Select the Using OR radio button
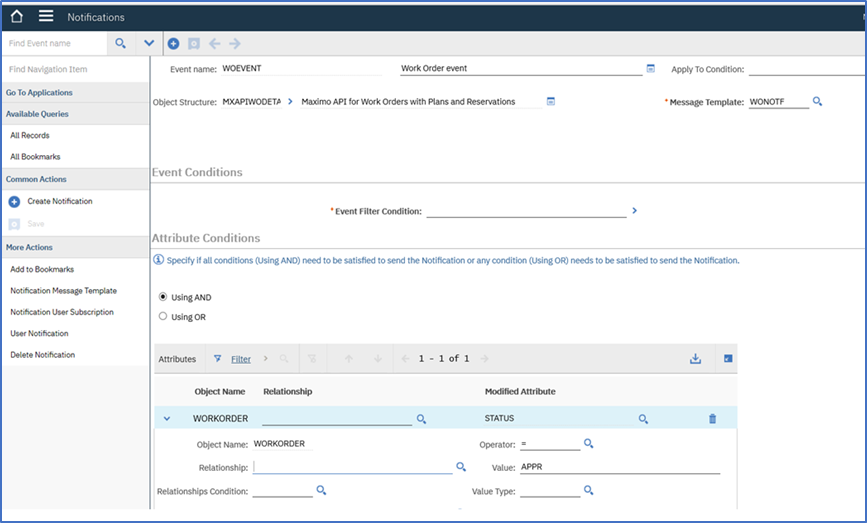Screen dimensions: 867x523 (x=163, y=316)
